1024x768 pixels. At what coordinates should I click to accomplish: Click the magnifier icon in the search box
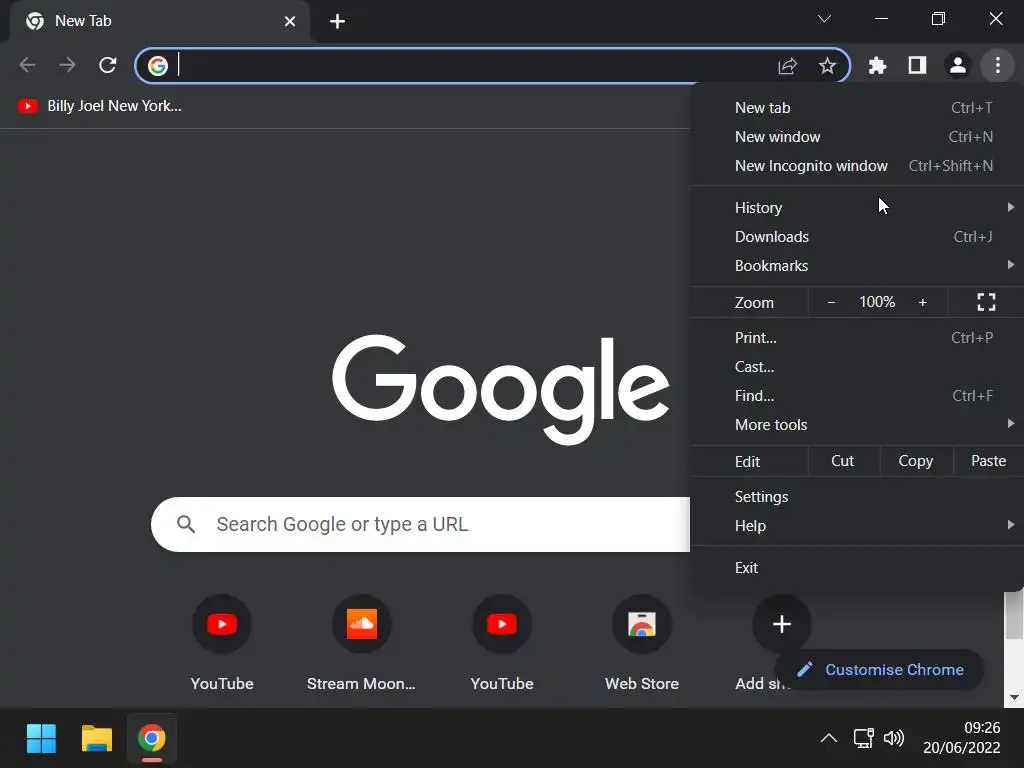186,524
